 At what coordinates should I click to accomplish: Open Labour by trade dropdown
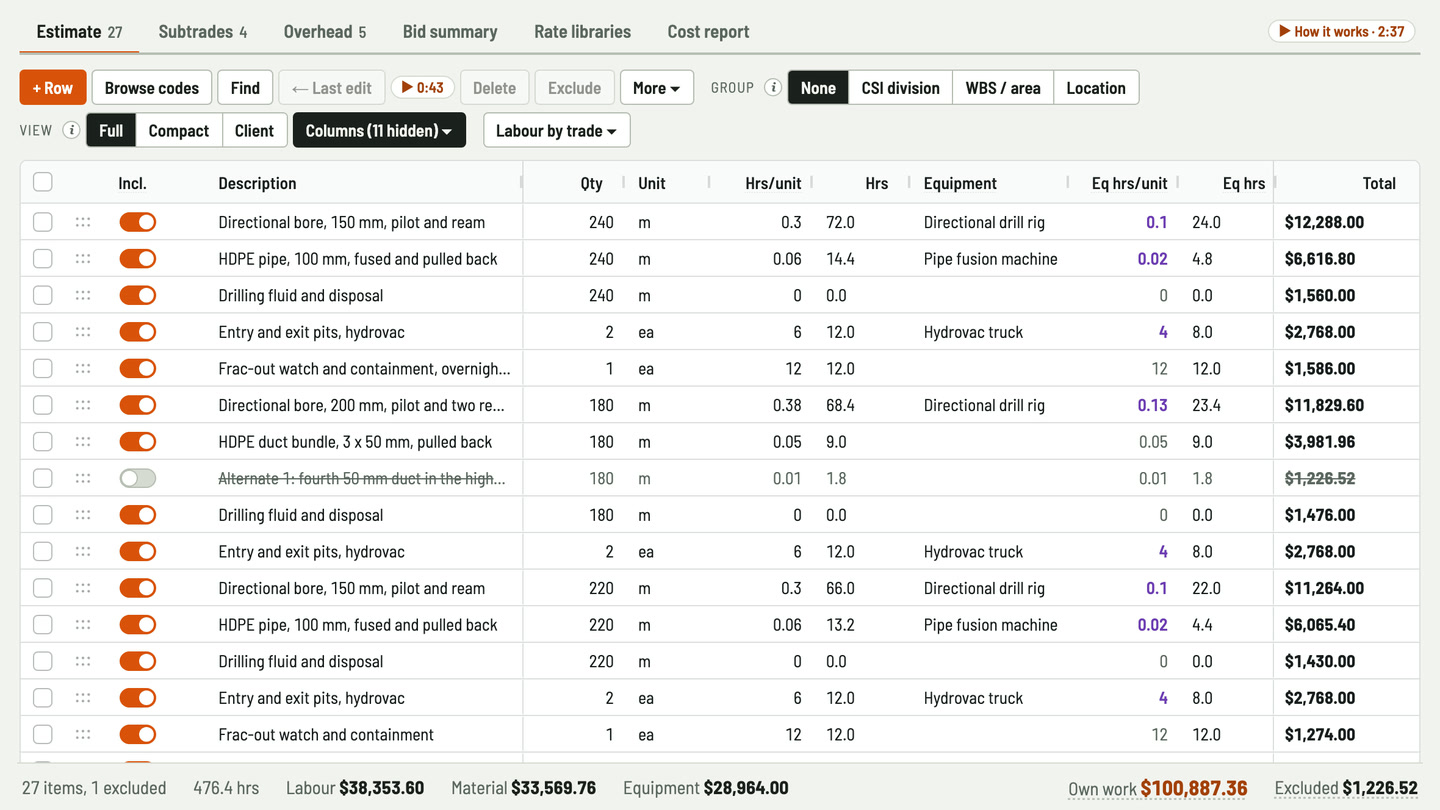pos(556,130)
